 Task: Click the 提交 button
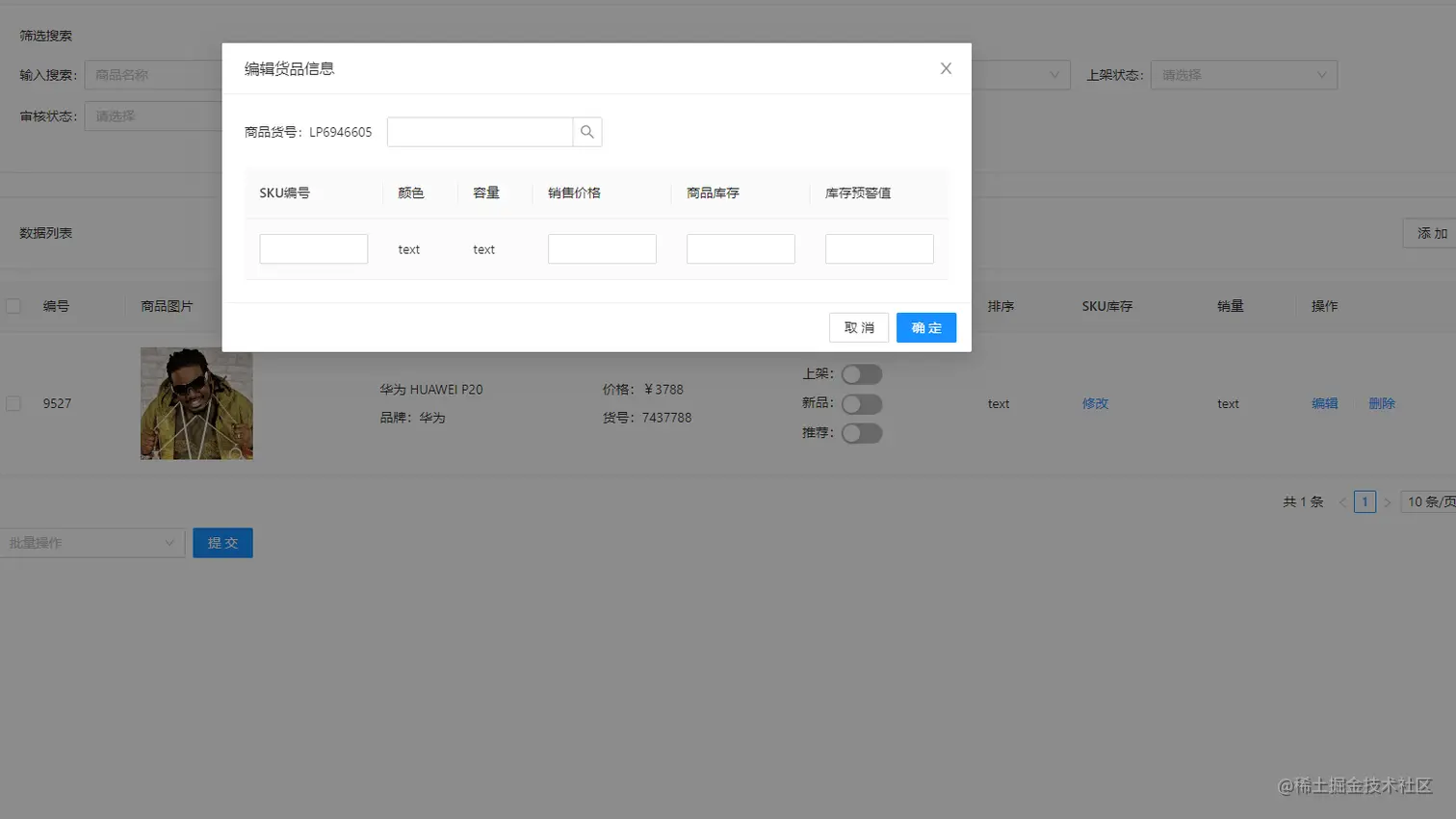[x=222, y=543]
